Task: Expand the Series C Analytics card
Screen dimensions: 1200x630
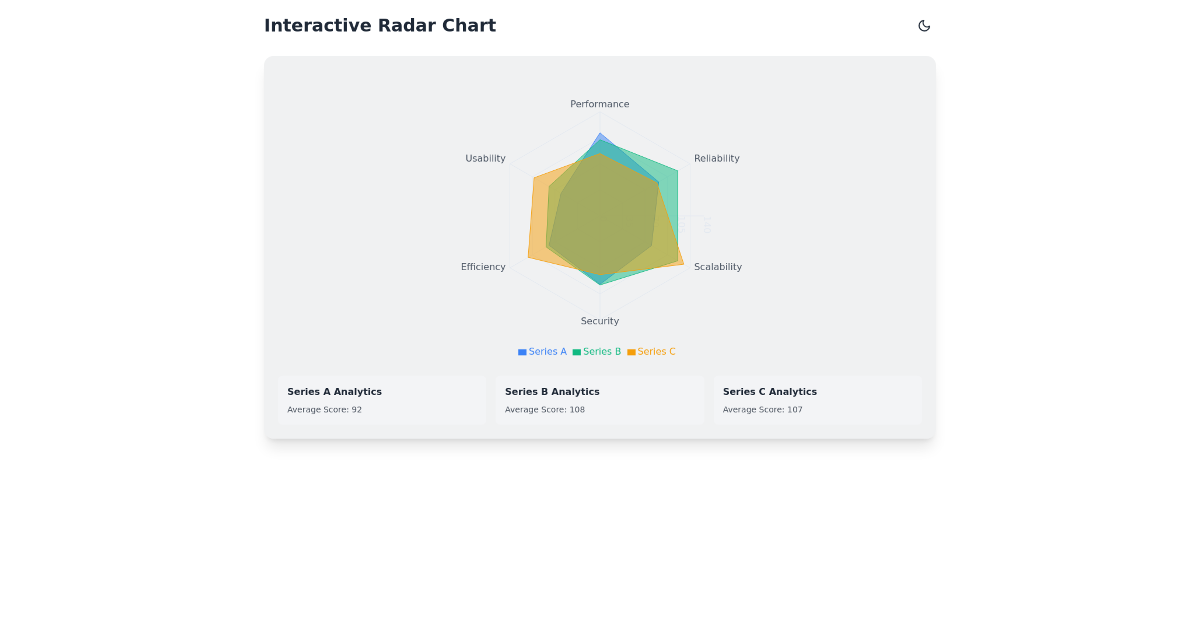Action: (815, 399)
